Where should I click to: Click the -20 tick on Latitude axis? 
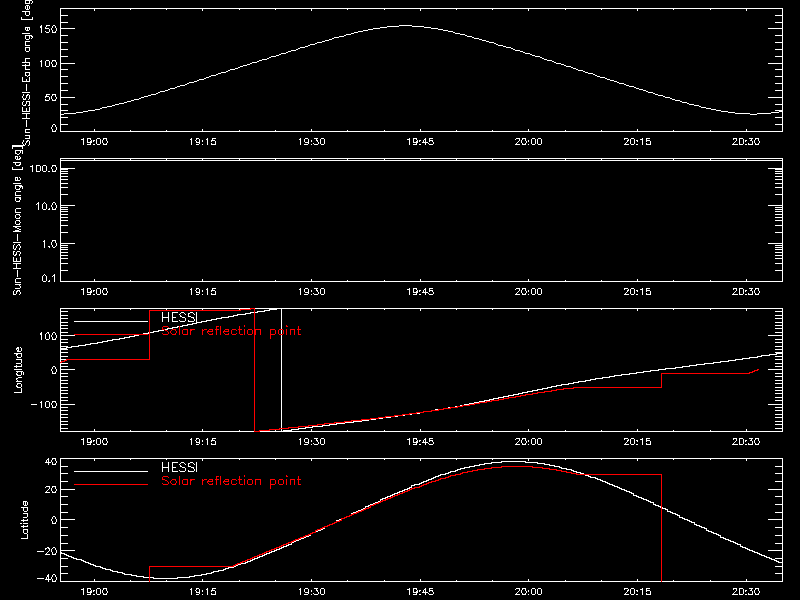47,552
